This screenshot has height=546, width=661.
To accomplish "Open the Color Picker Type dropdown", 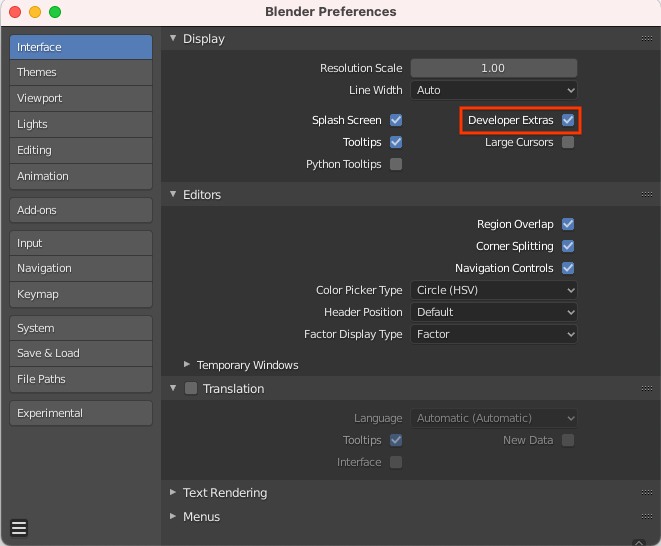I will (x=494, y=290).
